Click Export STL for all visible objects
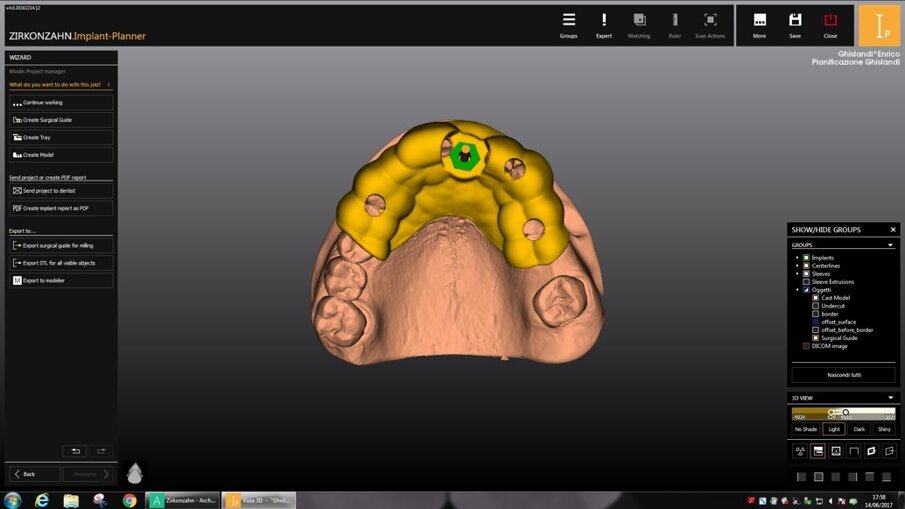The height and width of the screenshot is (509, 905). point(61,263)
